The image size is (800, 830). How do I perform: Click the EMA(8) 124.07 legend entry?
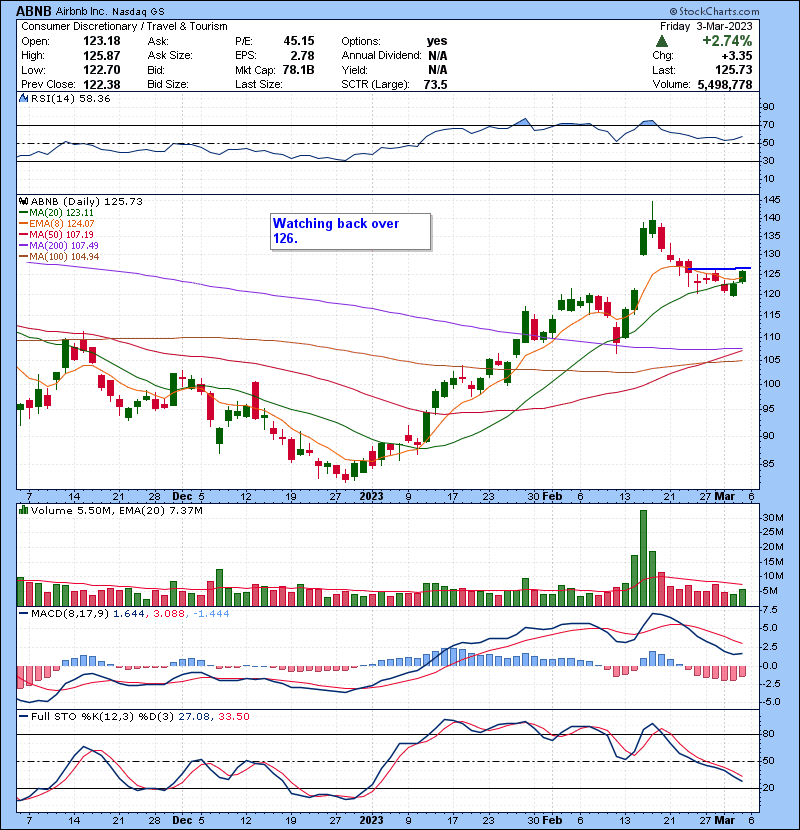[57, 223]
